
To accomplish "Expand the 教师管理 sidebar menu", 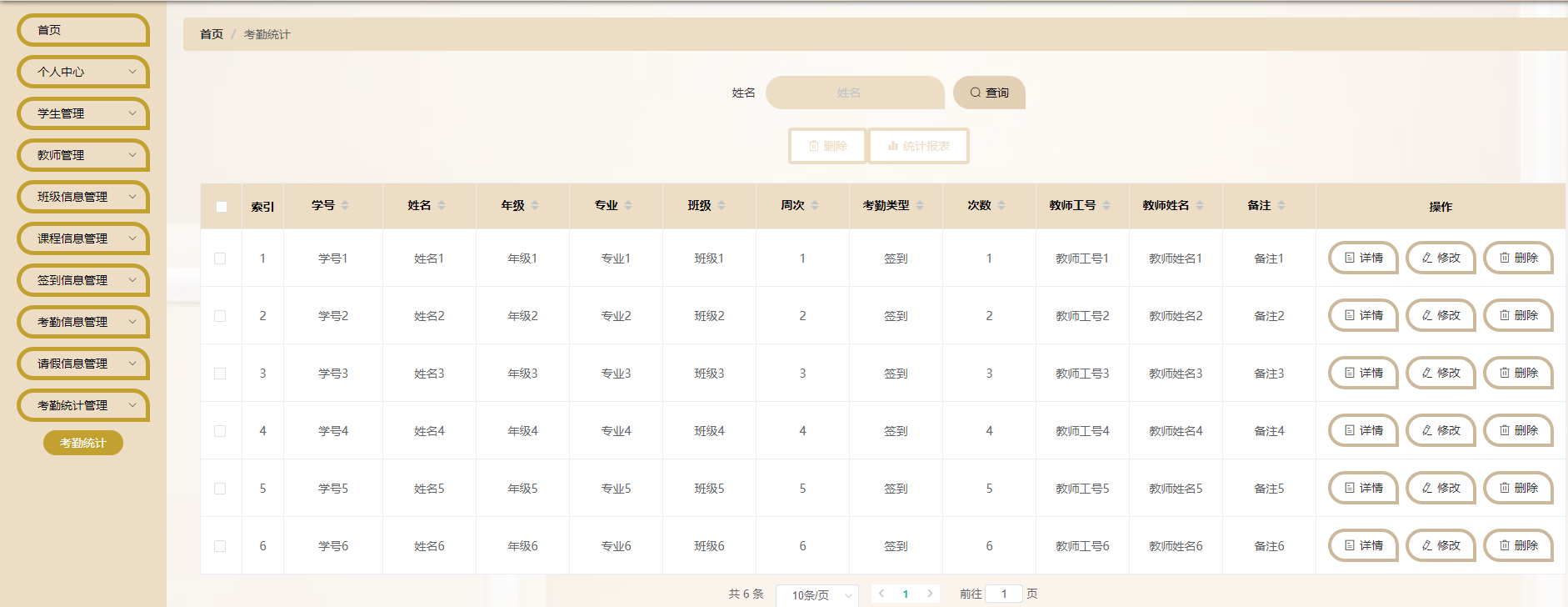I will 83,155.
